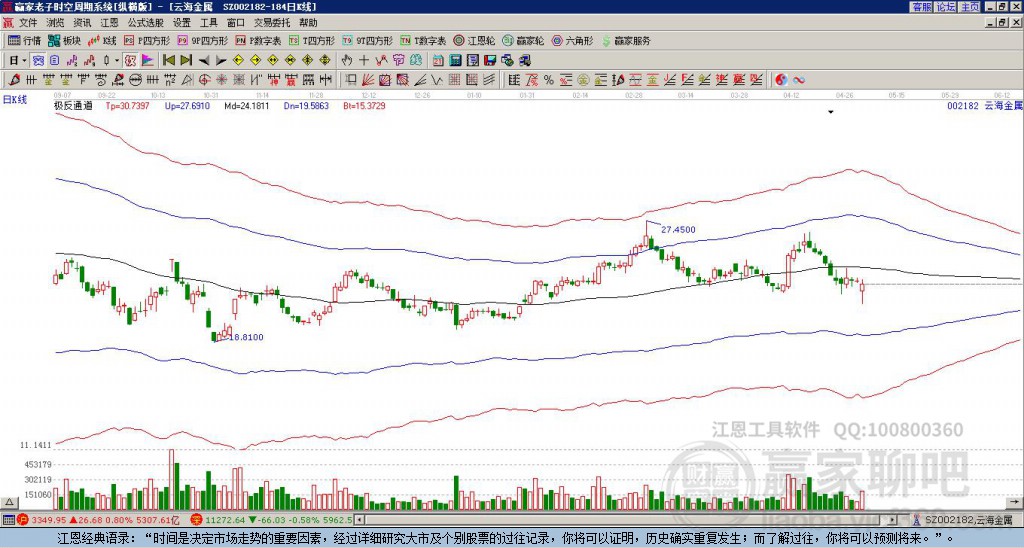1024x548 pixels.
Task: Click the 27.4500 high price label
Action: coord(678,230)
